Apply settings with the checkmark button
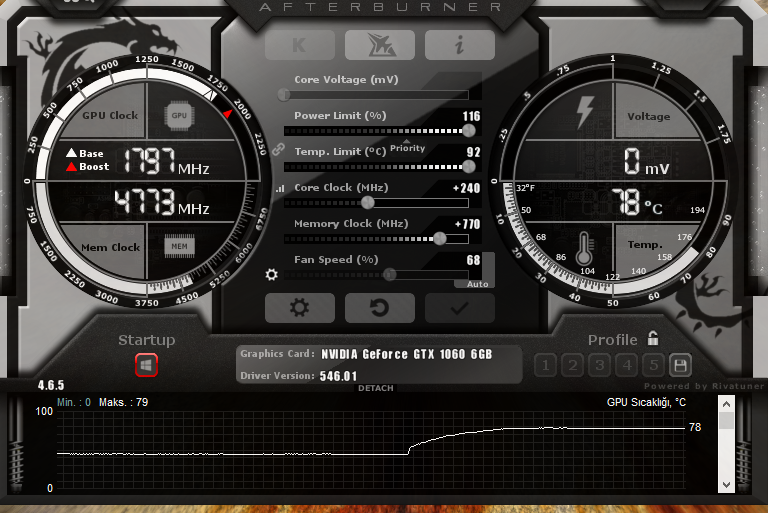The width and height of the screenshot is (768, 513). click(459, 308)
